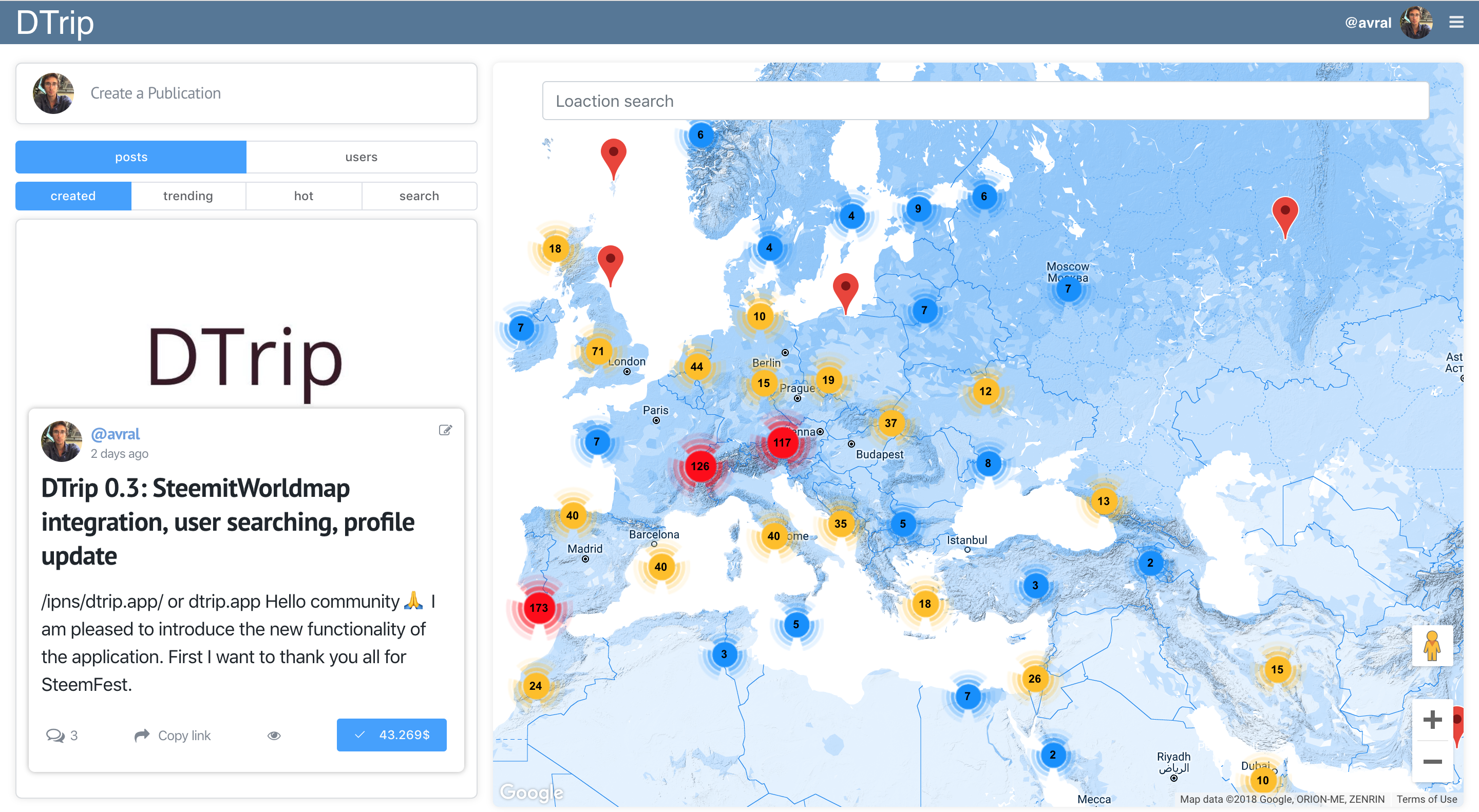The image size is (1479, 812).
Task: Click the yellow 44 cluster marker
Action: pyautogui.click(x=696, y=366)
